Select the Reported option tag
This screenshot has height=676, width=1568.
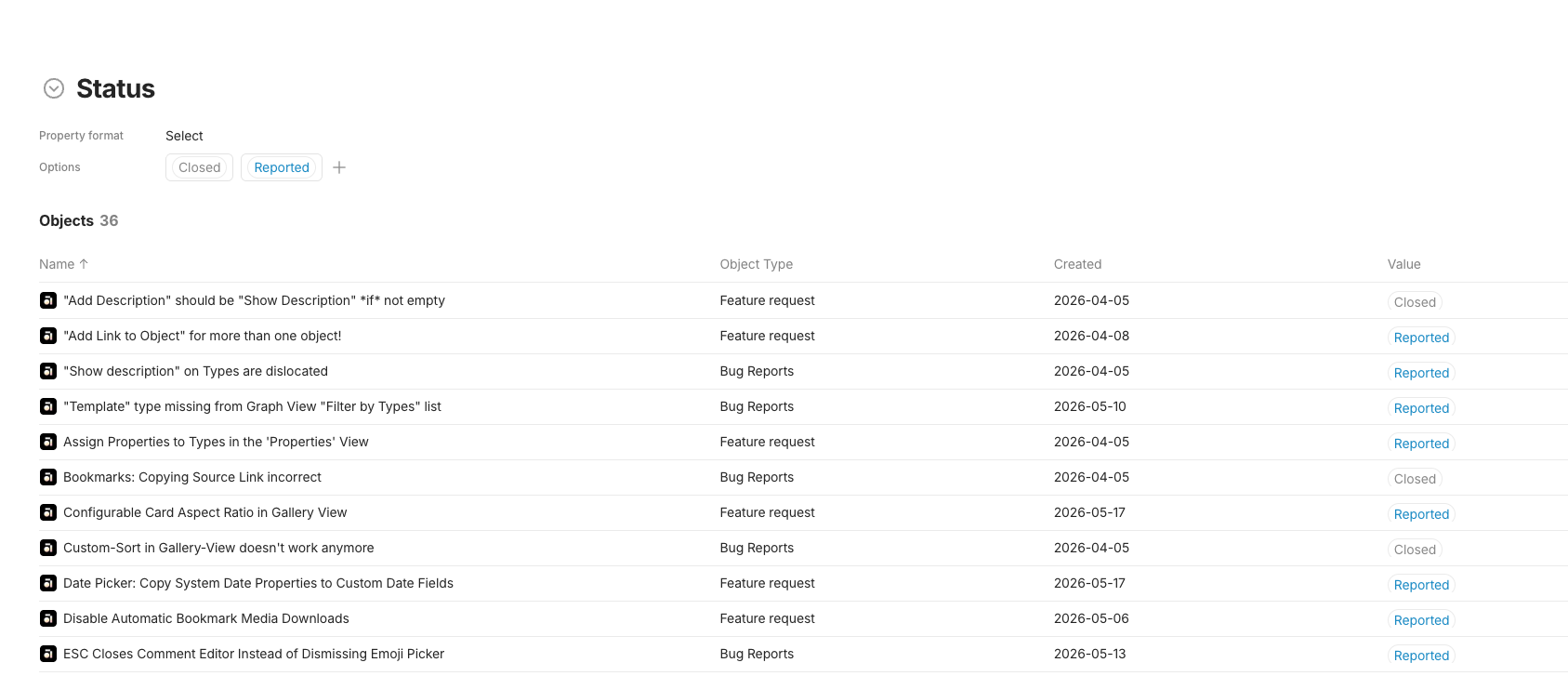point(282,167)
